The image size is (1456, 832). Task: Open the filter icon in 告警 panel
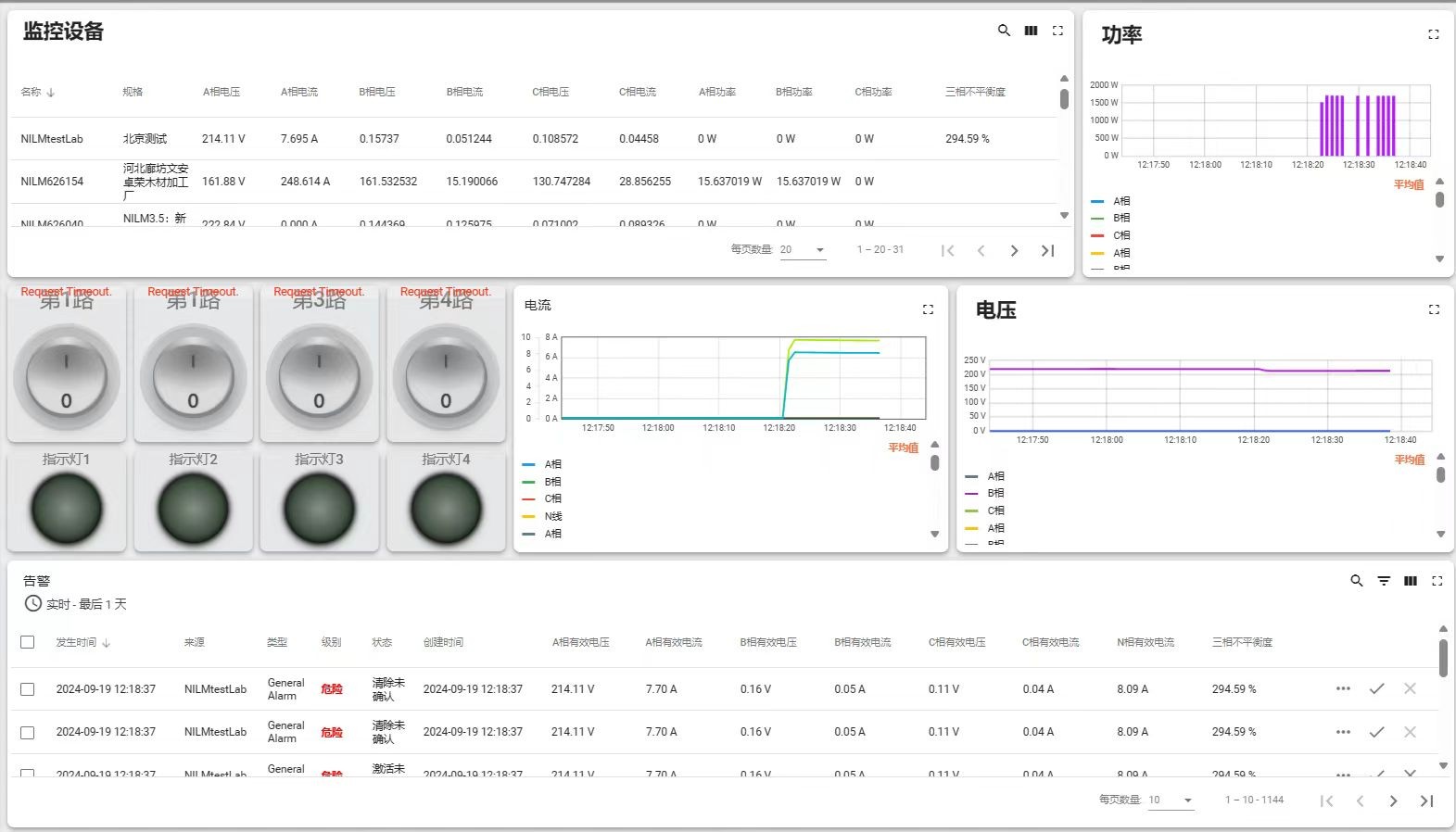point(1384,581)
